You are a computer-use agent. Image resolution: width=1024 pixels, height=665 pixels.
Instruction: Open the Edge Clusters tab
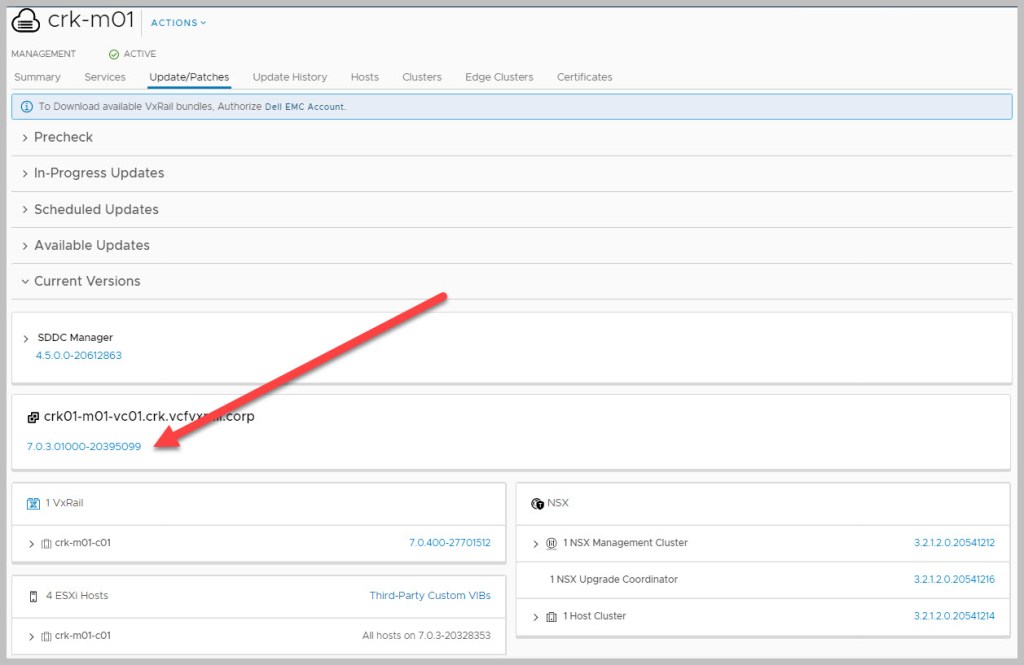click(498, 77)
